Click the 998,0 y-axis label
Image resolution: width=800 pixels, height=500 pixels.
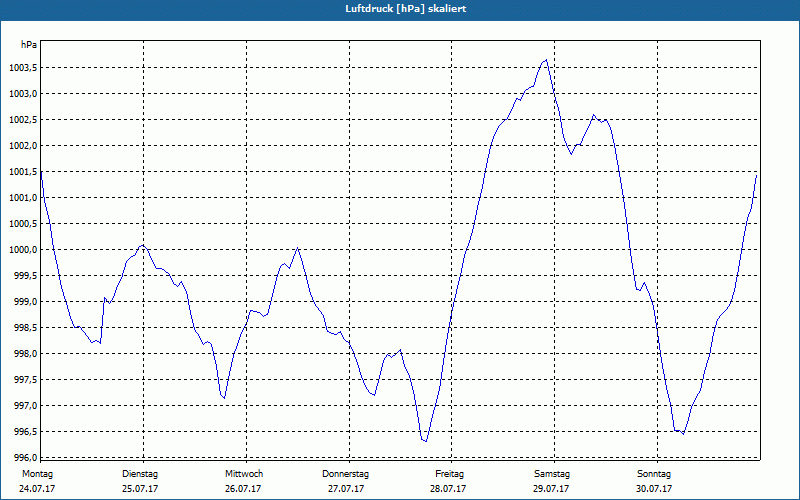(26, 354)
